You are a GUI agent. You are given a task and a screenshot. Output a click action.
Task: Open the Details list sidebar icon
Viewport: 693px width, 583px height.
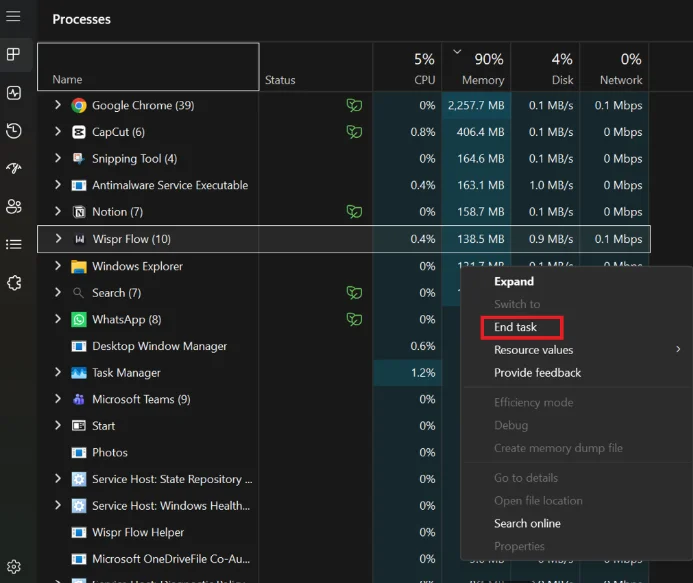point(13,244)
